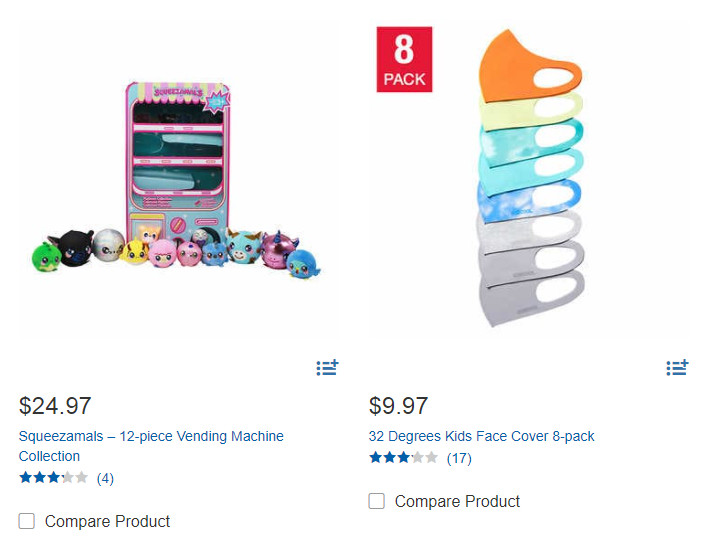717x551 pixels.
Task: Click add-to-list icon for 32 Degrees Face Cover
Action: [677, 368]
